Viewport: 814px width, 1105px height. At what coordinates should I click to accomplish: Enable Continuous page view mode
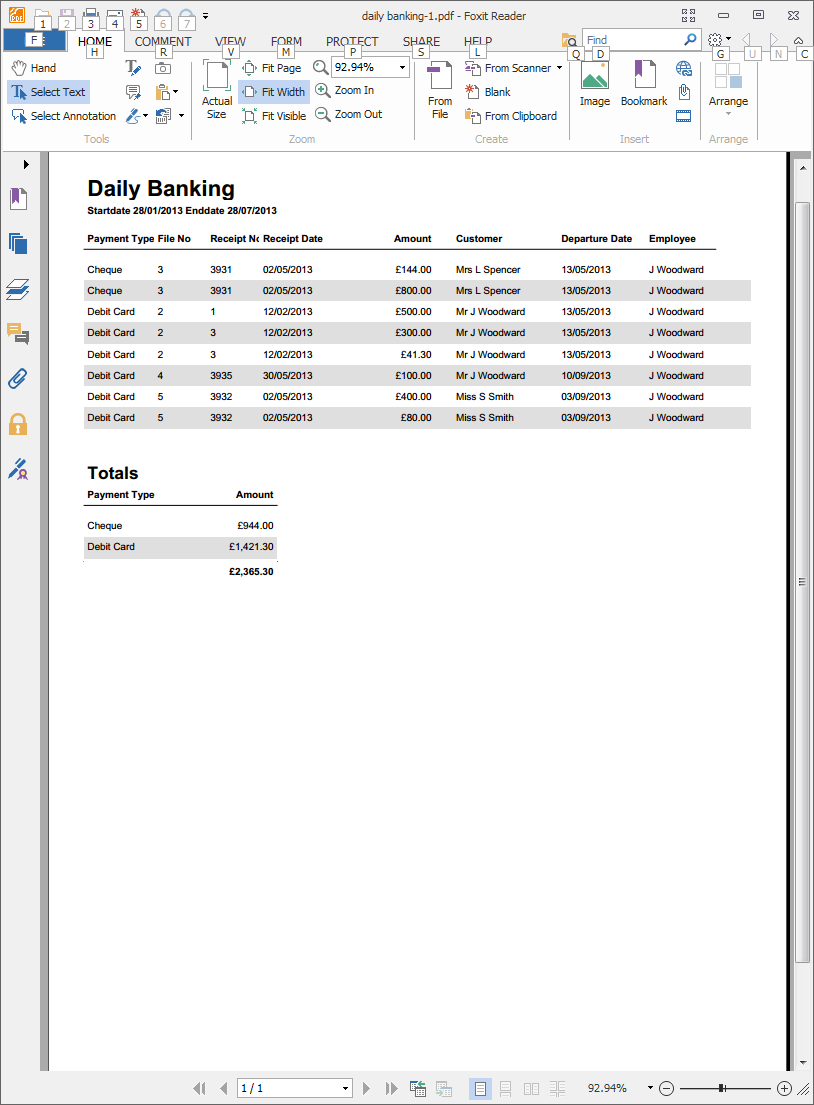pos(505,1089)
